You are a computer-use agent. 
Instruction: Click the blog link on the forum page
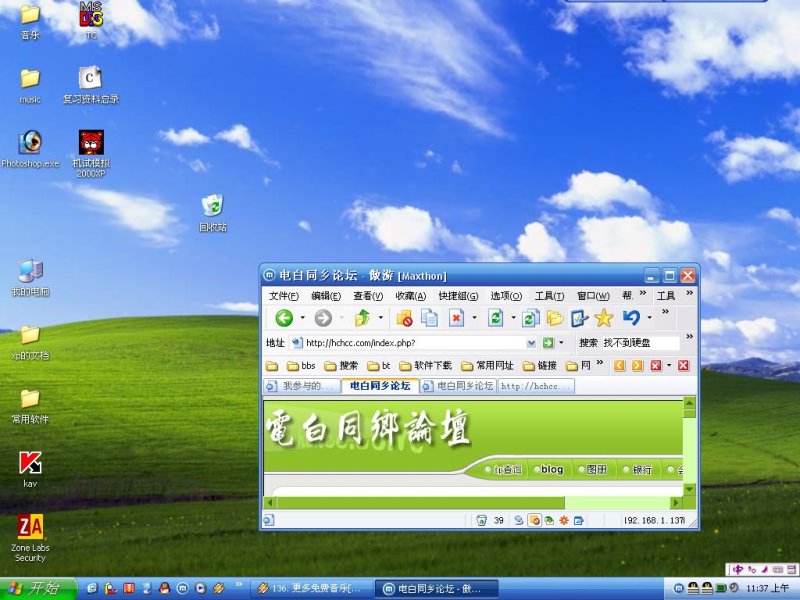551,469
